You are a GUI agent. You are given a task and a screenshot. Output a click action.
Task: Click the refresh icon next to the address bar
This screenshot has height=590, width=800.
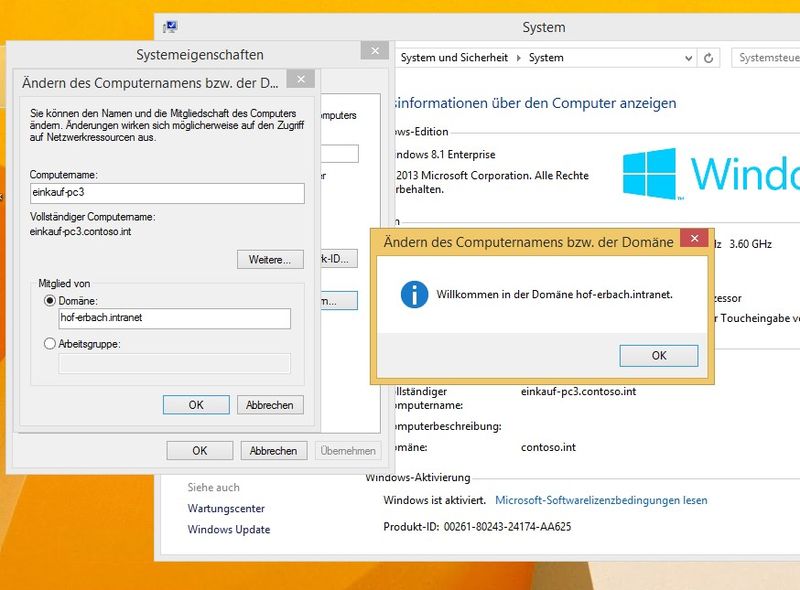(x=708, y=58)
